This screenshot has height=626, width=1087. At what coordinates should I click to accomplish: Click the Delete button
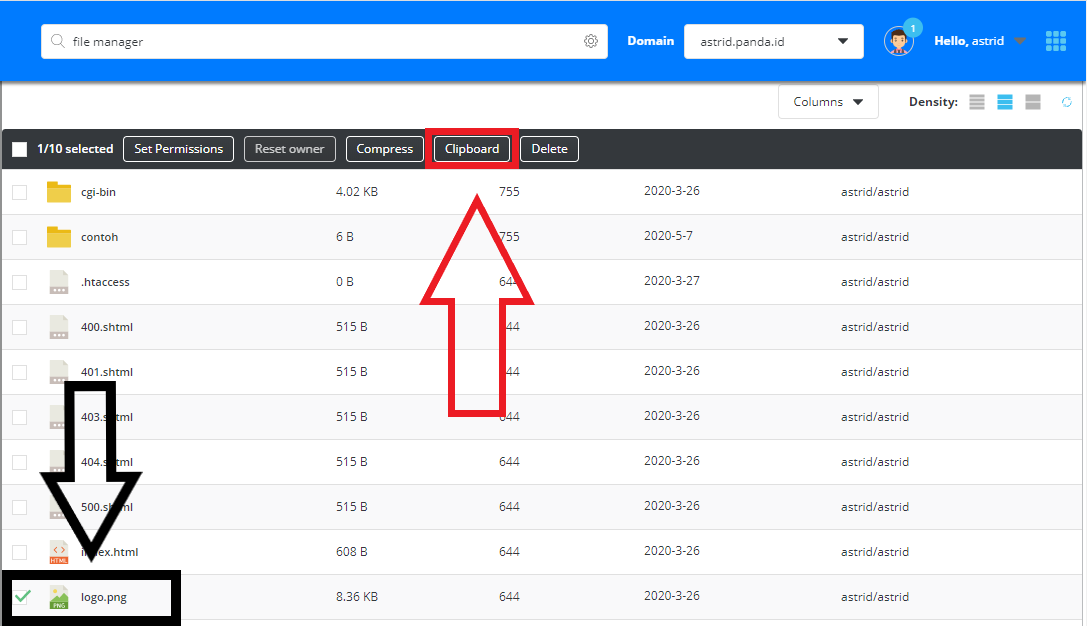(548, 148)
